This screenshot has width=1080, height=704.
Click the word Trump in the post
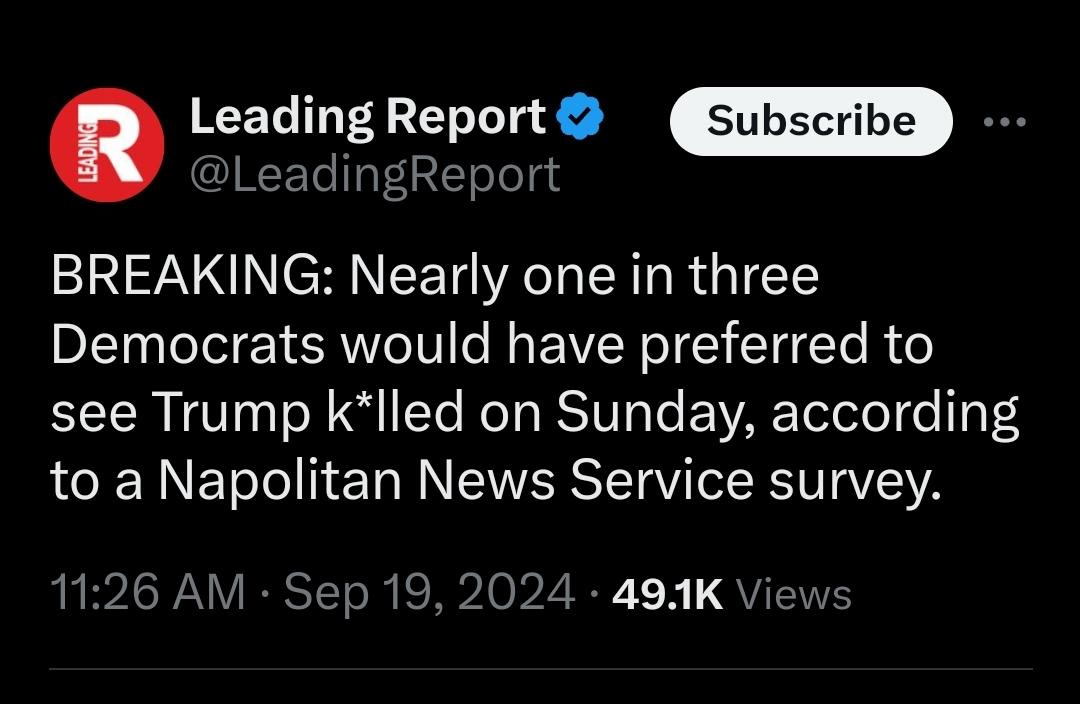click(231, 413)
